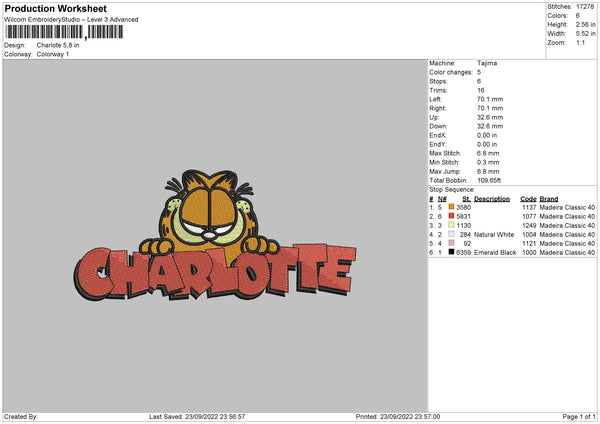Click the Machine value 'Tajima'

coord(487,63)
